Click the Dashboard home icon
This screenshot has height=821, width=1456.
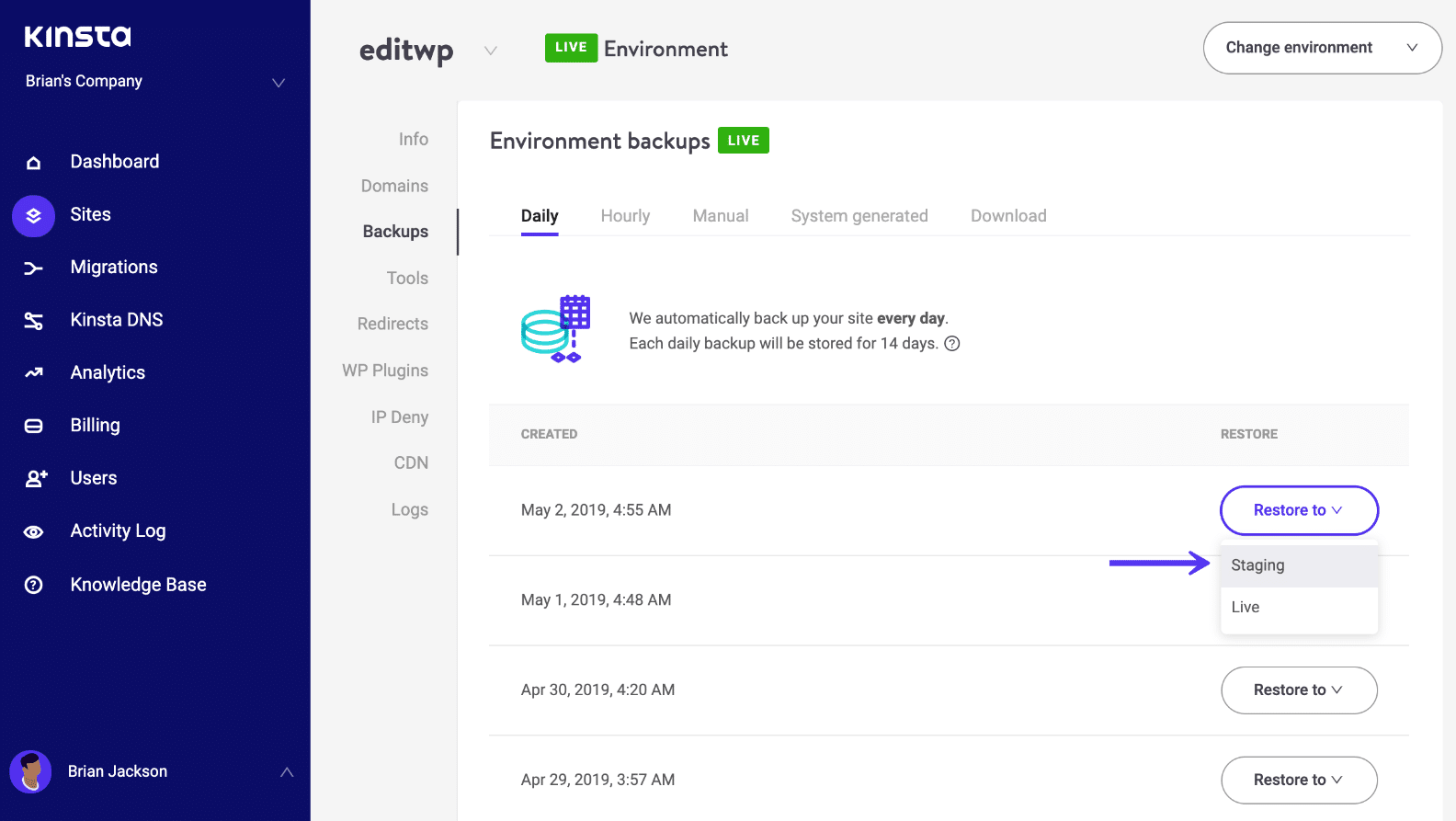coord(34,163)
